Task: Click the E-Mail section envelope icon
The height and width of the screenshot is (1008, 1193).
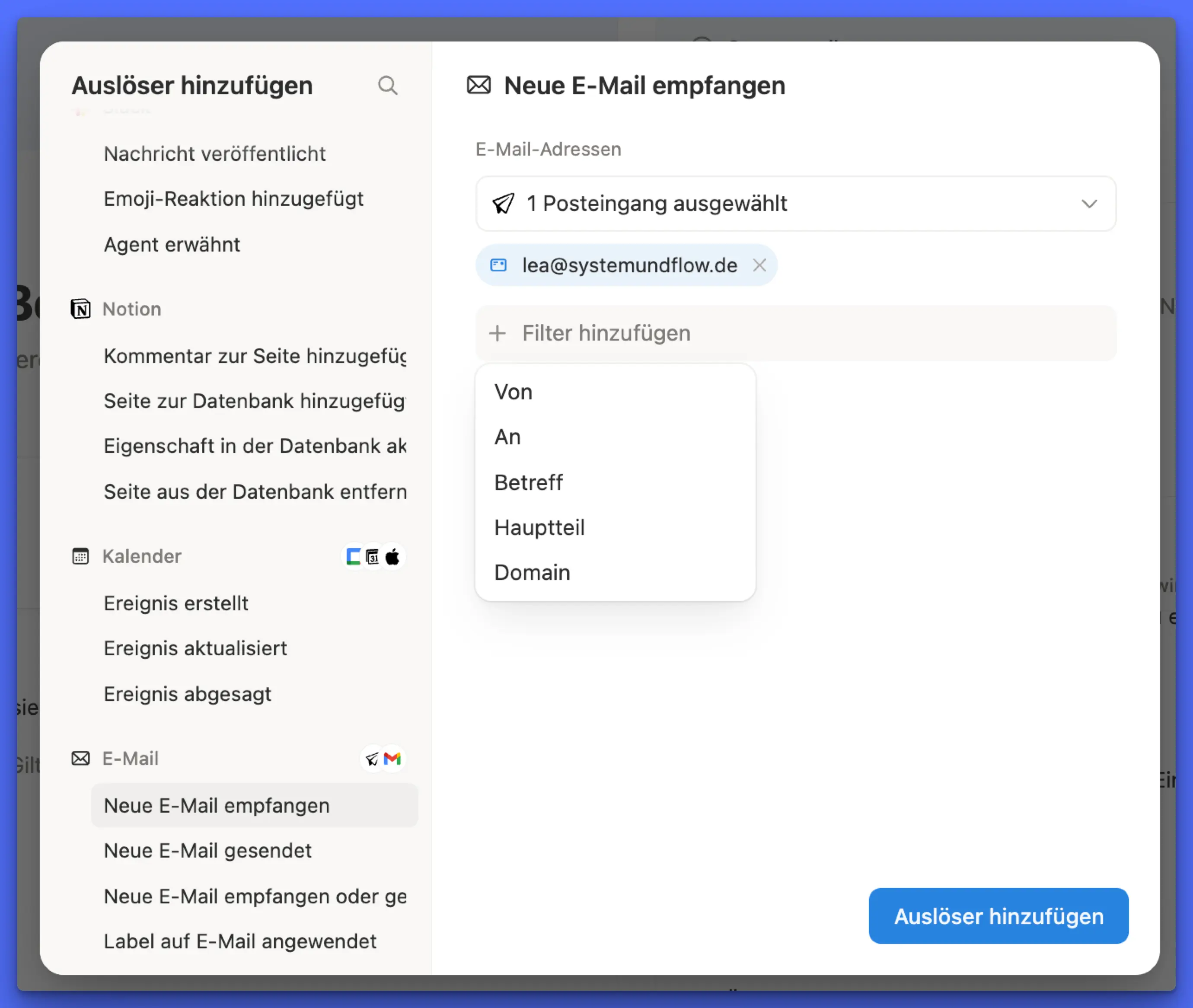Action: tap(80, 758)
